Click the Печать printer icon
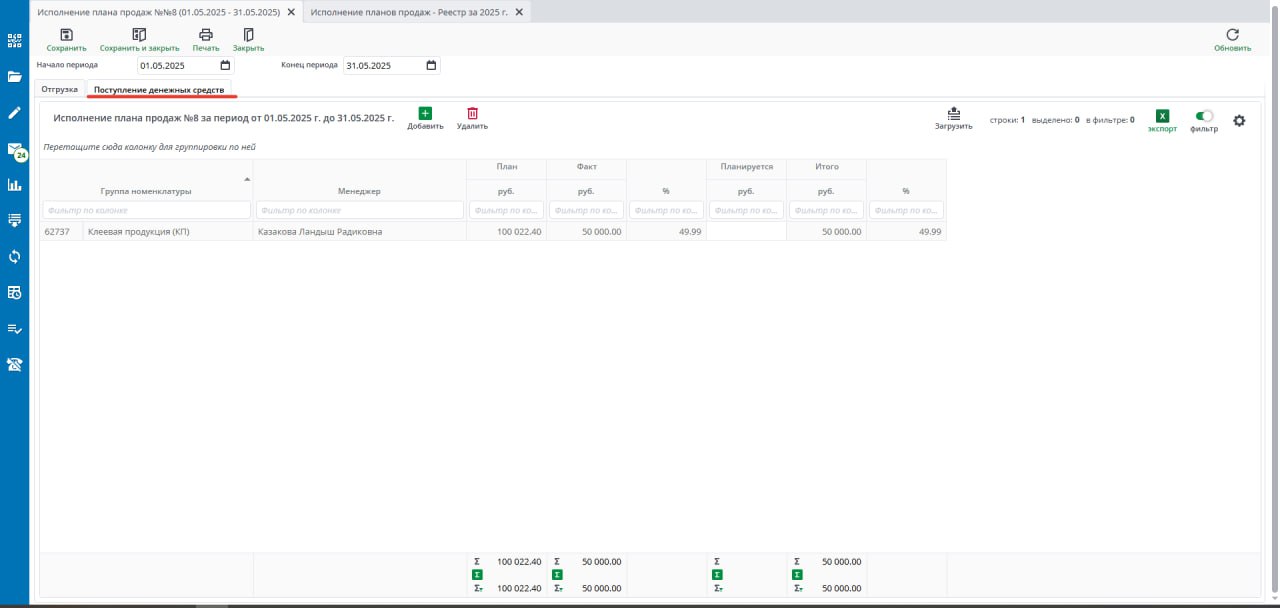Screen dimensions: 1280x608 point(206,35)
